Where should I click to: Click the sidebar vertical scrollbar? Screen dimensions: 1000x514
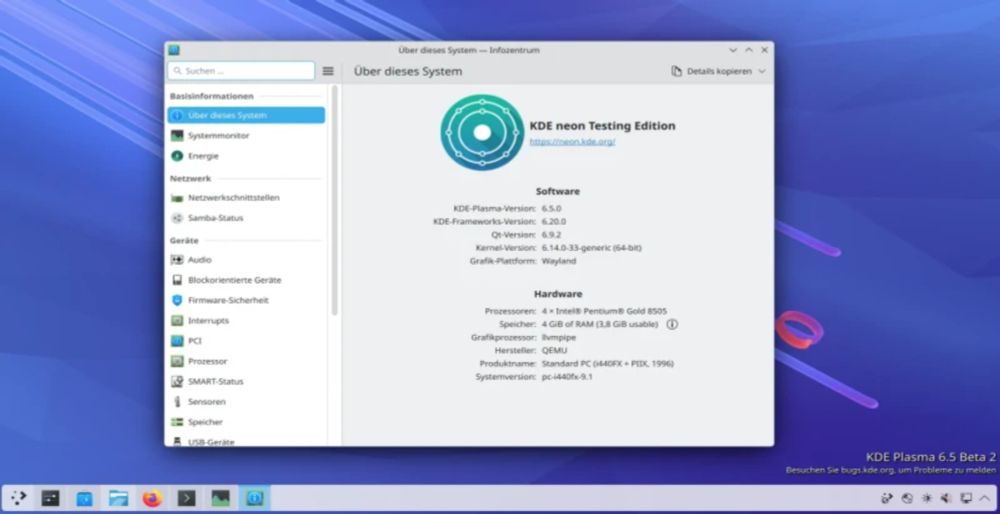[335, 201]
